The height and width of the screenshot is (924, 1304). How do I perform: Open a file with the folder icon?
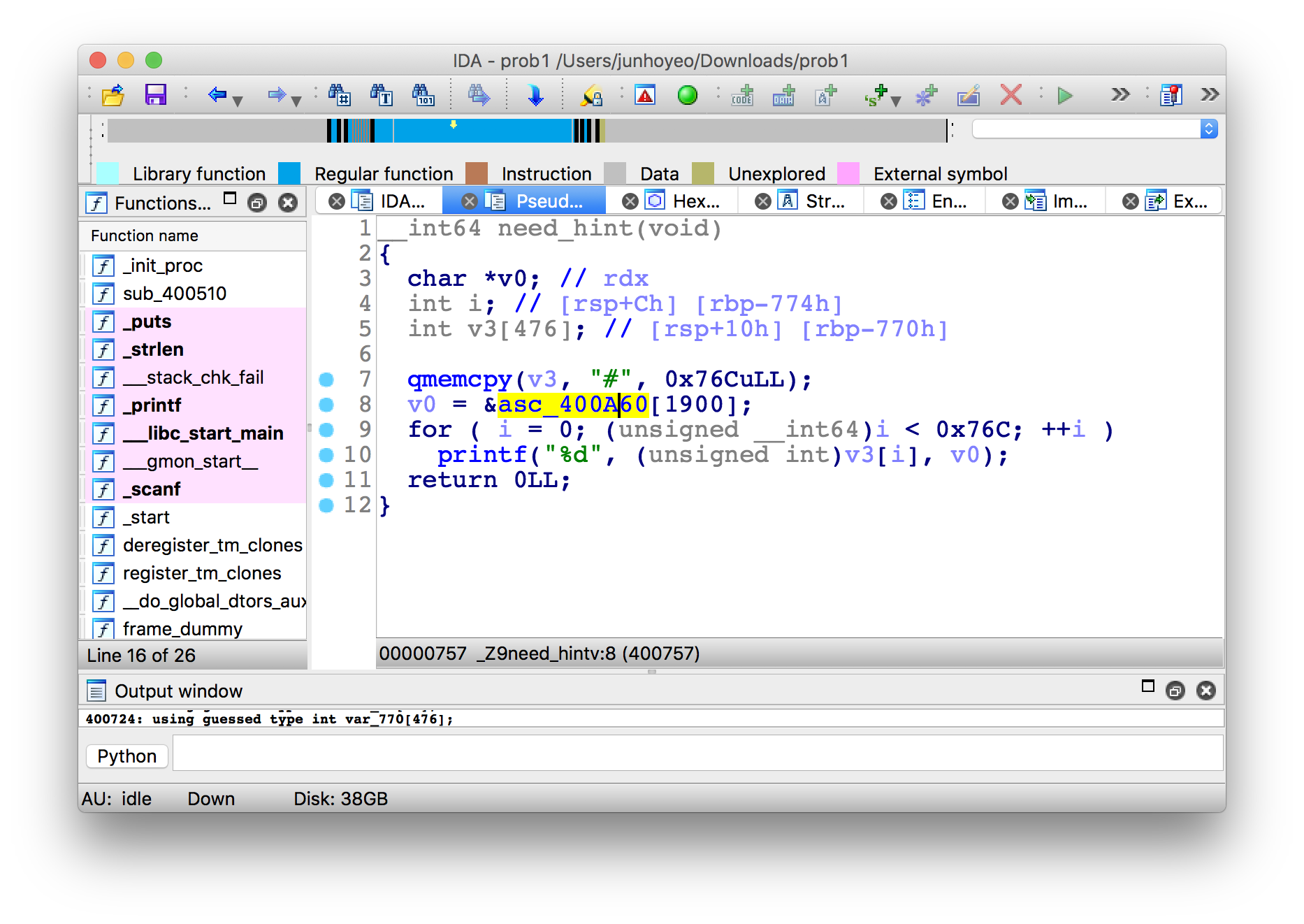point(113,95)
